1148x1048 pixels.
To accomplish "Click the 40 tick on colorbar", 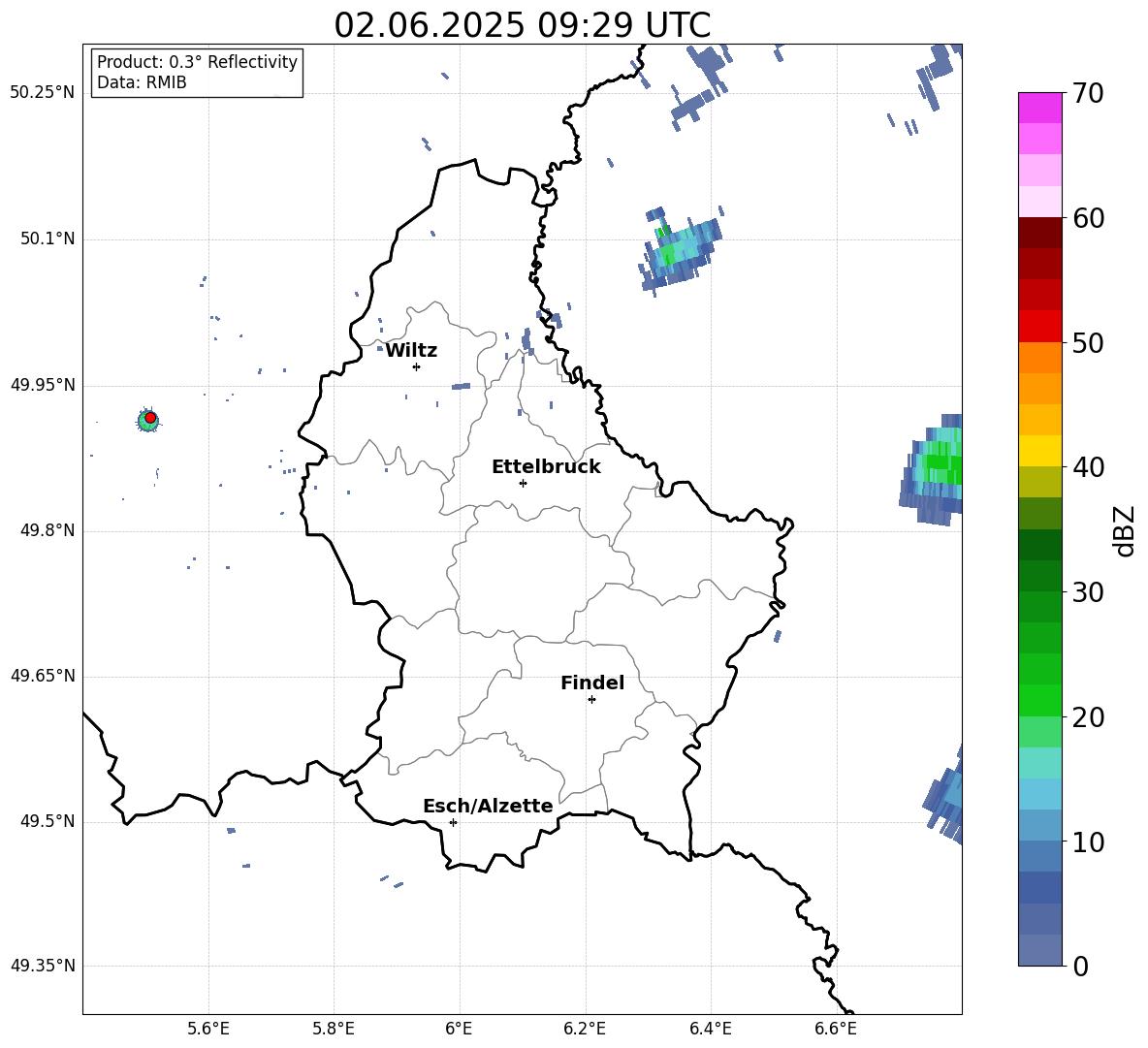I will click(1087, 467).
